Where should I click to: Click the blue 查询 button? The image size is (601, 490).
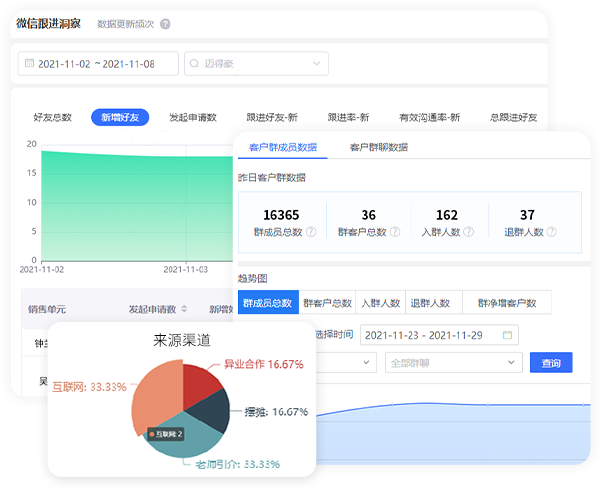[550, 362]
